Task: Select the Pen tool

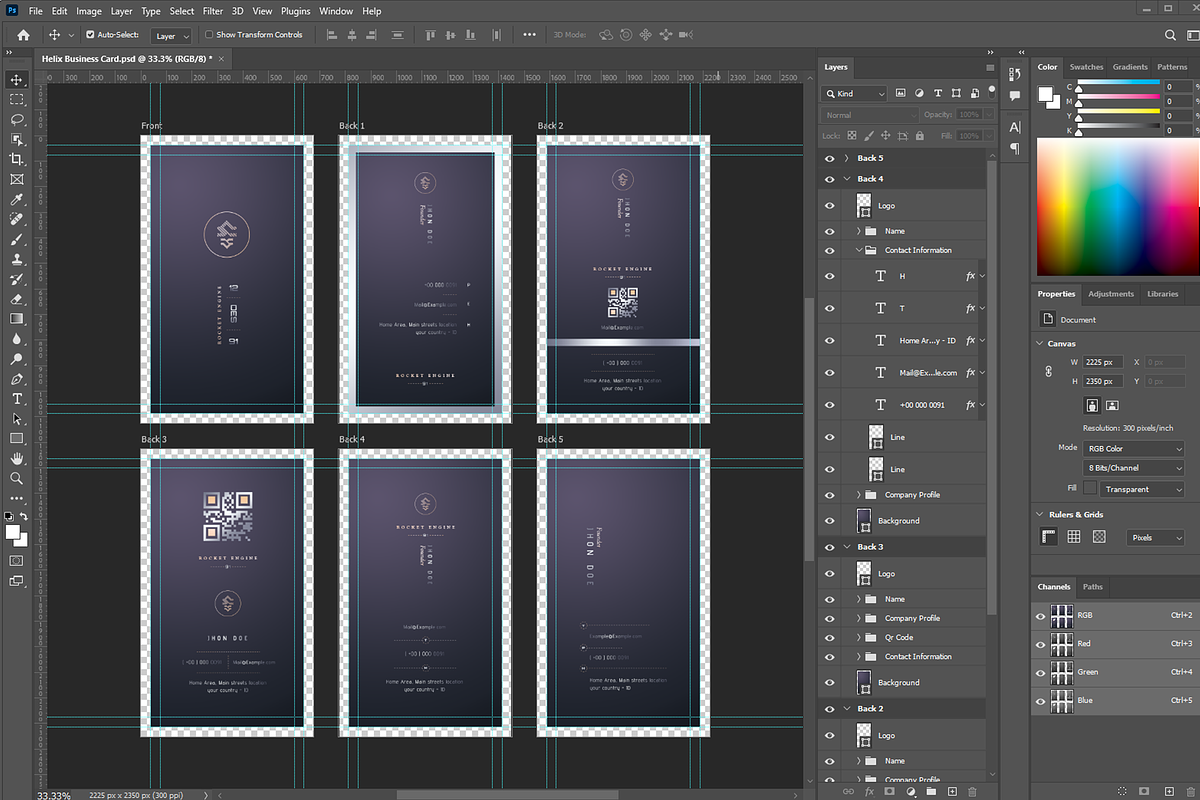Action: point(16,379)
